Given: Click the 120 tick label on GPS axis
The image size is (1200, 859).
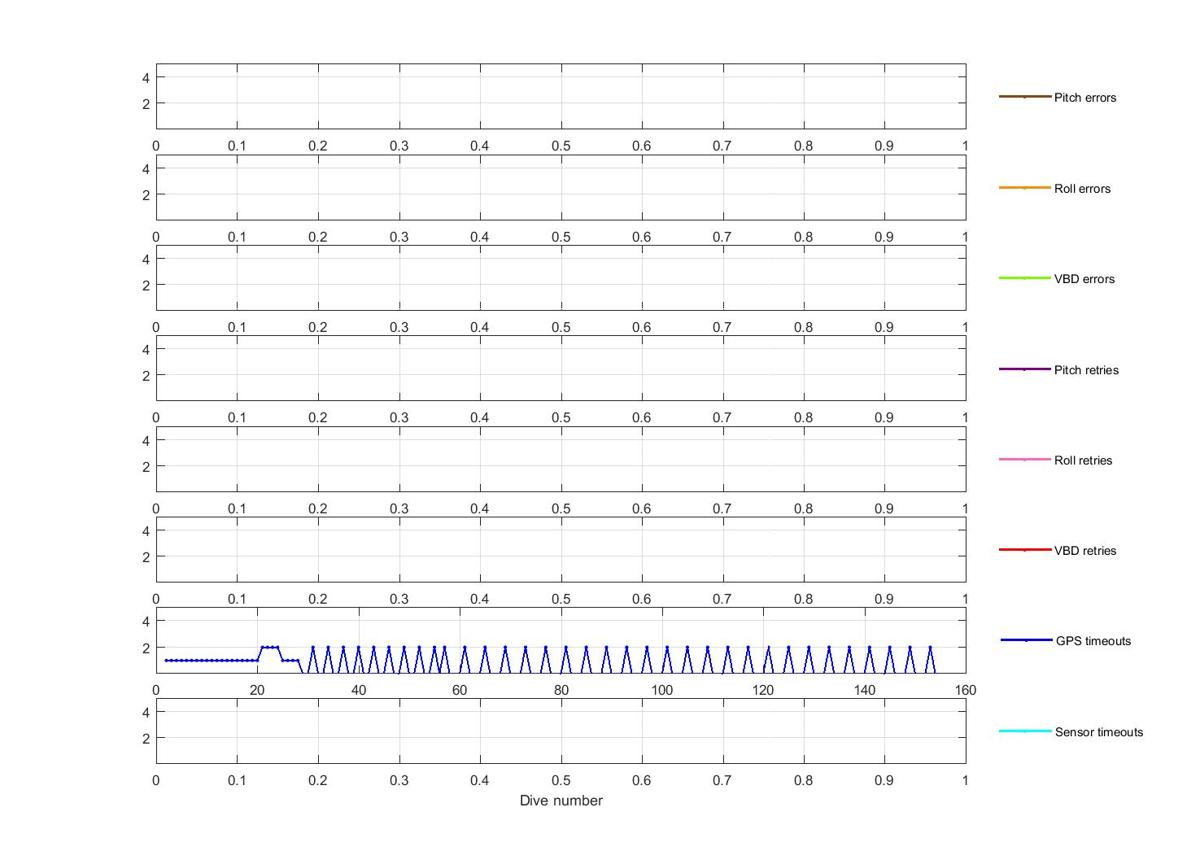Looking at the screenshot, I should pos(763,690).
